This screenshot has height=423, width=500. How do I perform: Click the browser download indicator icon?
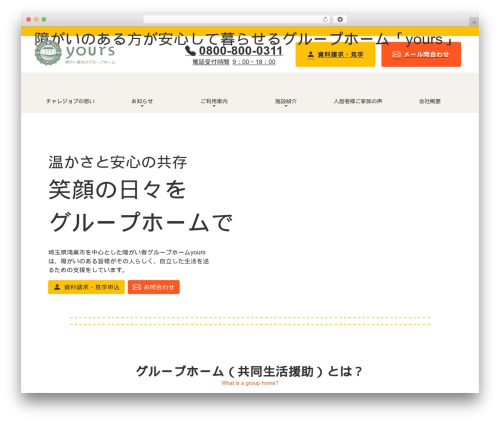coord(340,19)
